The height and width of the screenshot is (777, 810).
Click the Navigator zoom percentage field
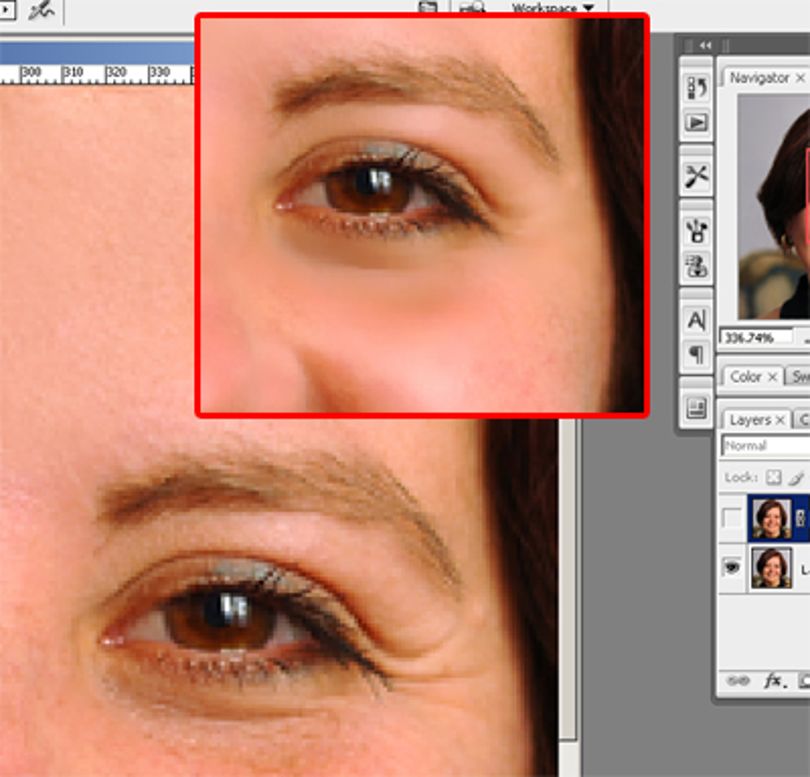pos(756,338)
